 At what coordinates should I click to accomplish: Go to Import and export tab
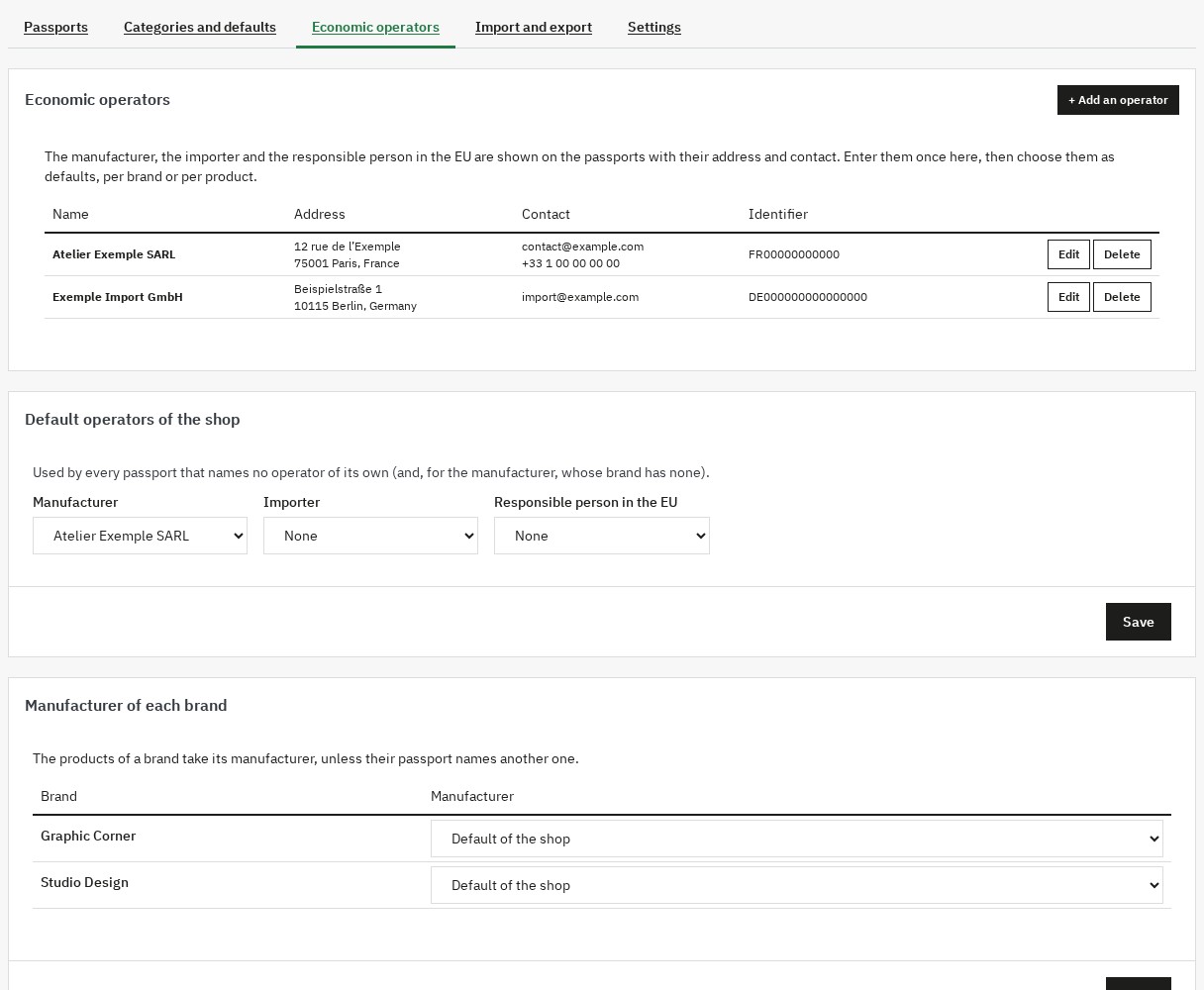click(534, 27)
